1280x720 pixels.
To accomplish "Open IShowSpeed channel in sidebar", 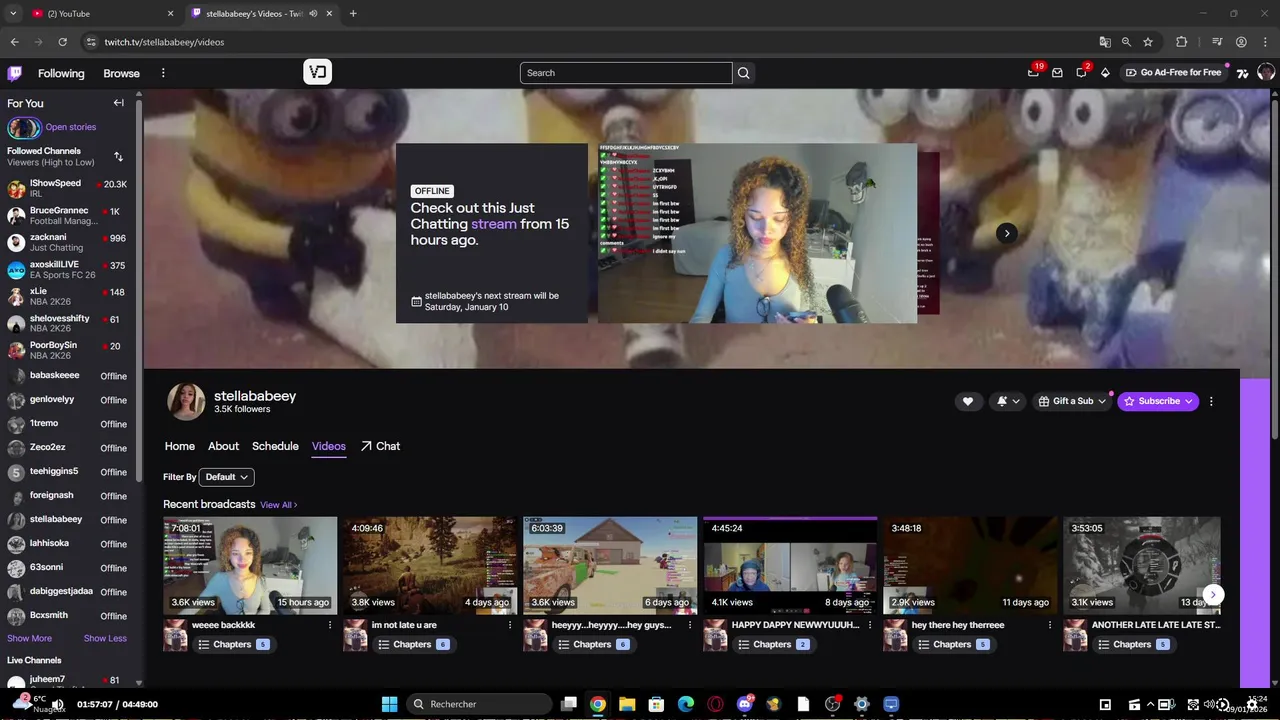I will pos(68,188).
